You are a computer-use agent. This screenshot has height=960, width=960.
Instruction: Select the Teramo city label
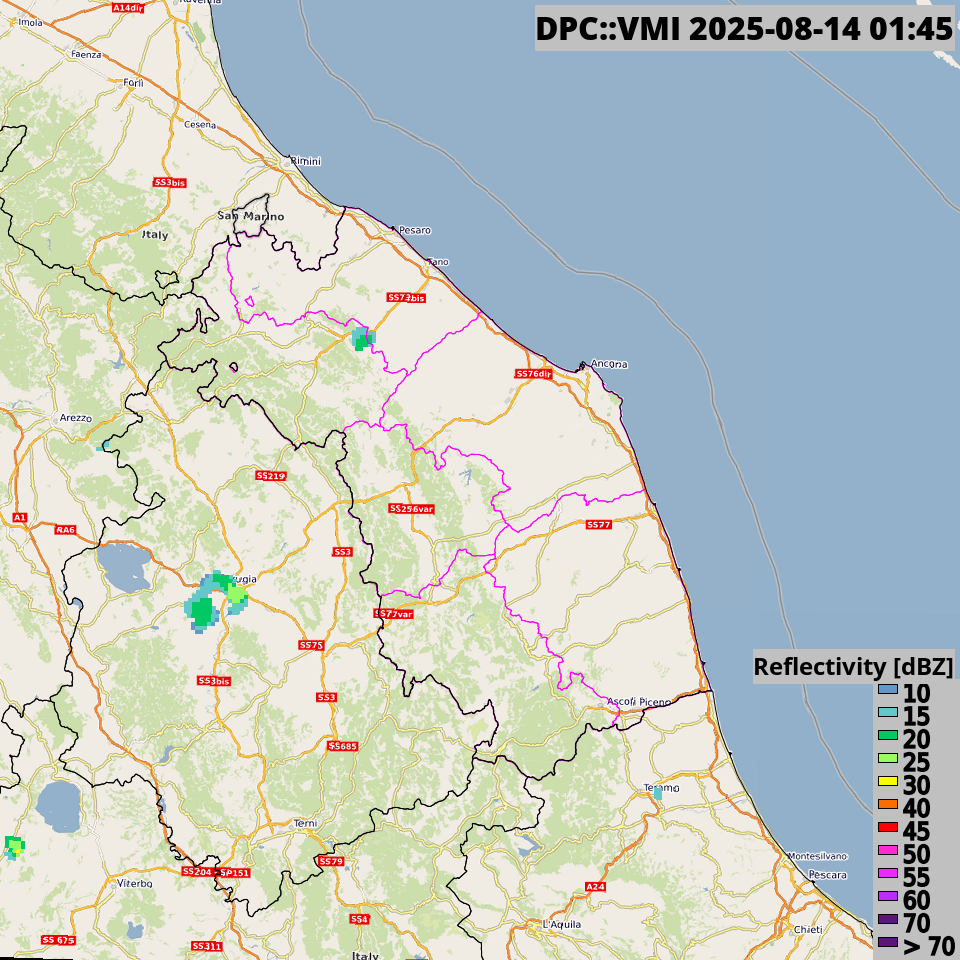[661, 788]
